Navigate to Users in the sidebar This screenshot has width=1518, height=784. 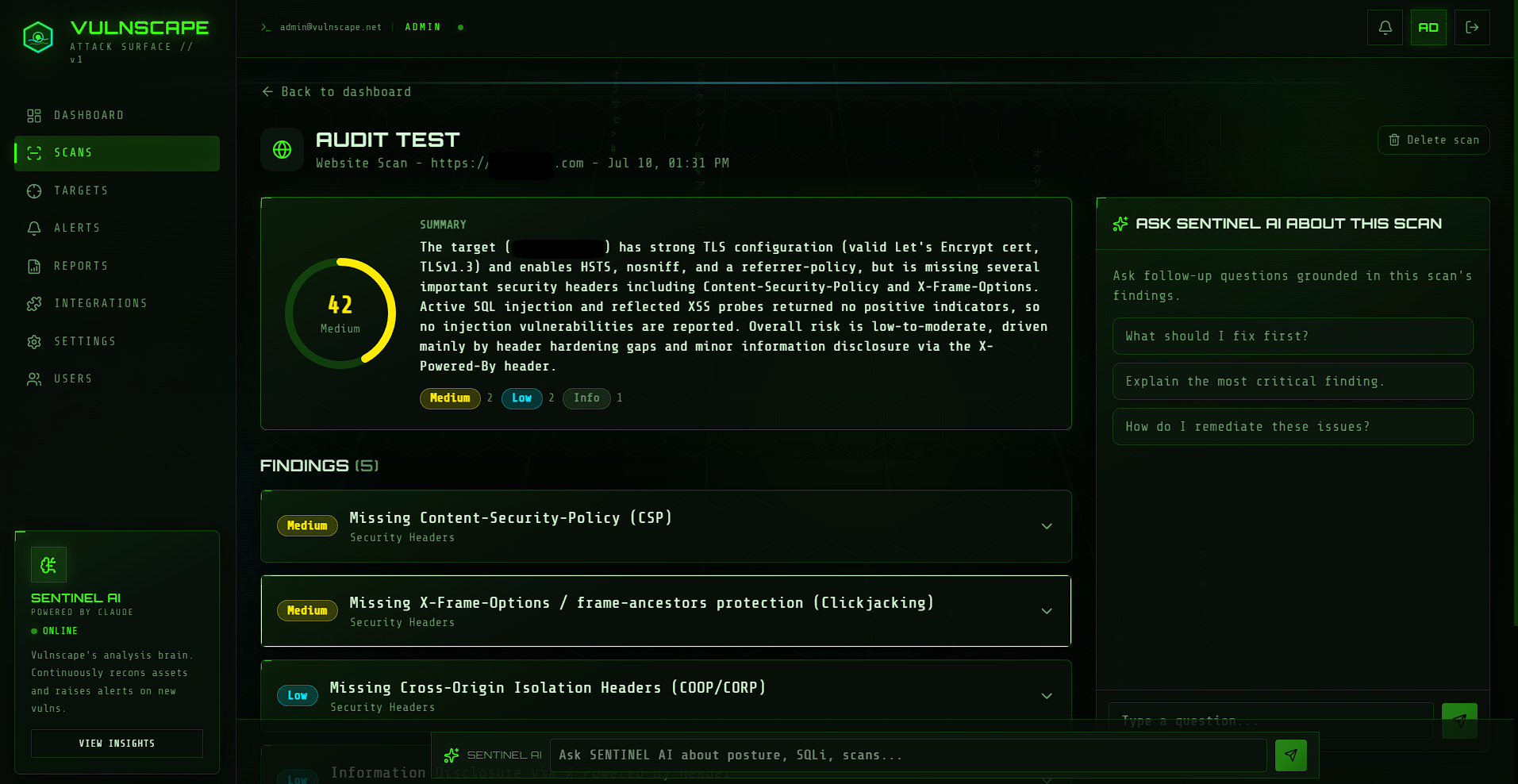[117, 379]
